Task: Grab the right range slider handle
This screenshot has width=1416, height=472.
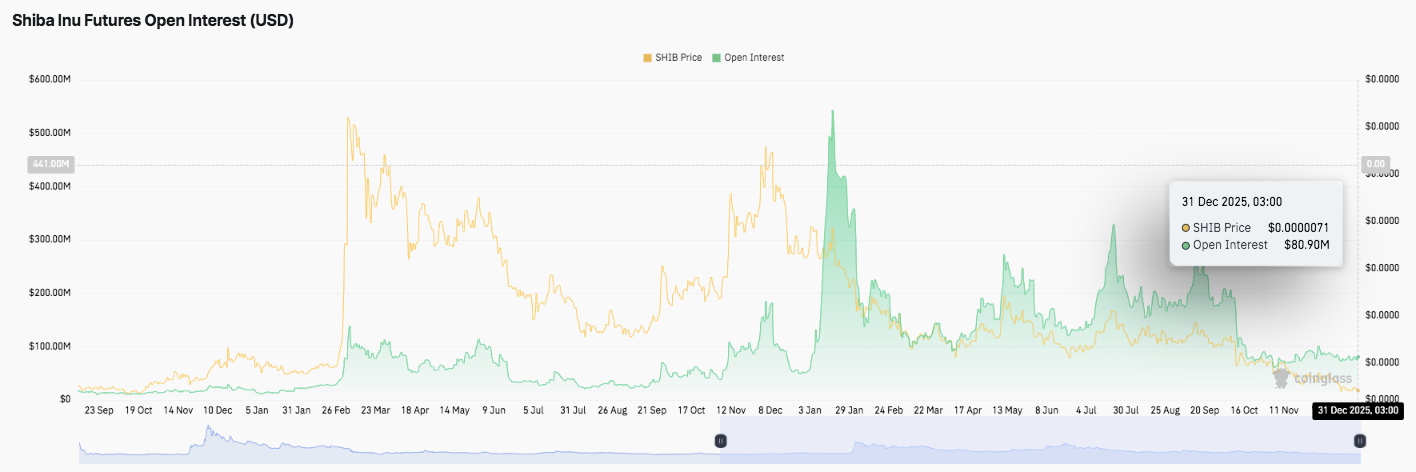Action: 1358,440
